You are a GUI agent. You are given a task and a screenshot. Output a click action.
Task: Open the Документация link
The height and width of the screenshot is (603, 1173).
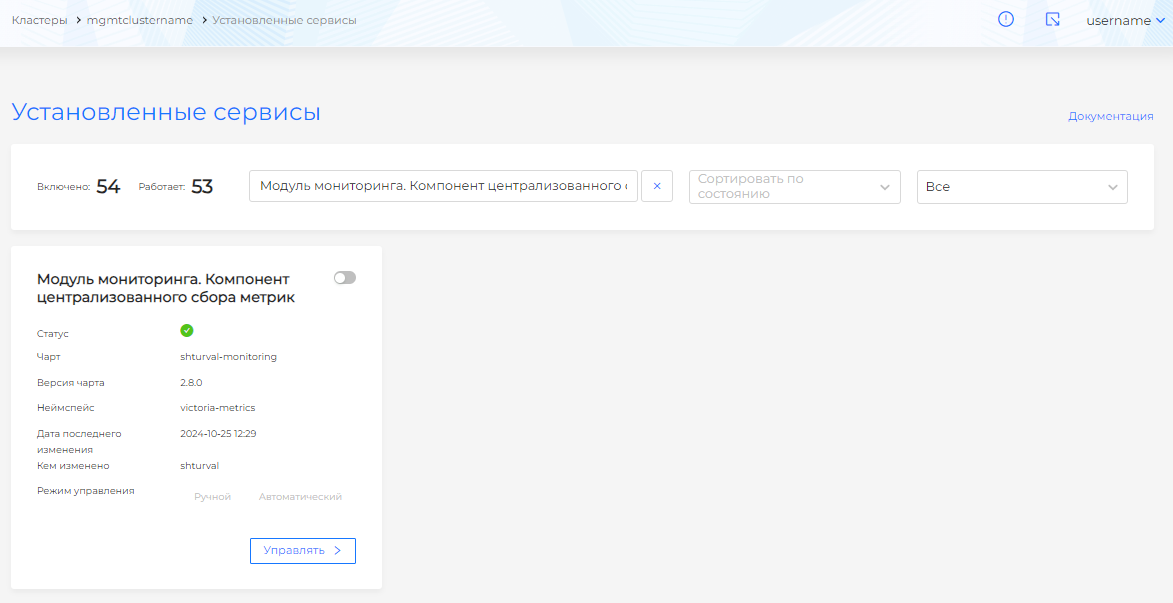(1110, 116)
